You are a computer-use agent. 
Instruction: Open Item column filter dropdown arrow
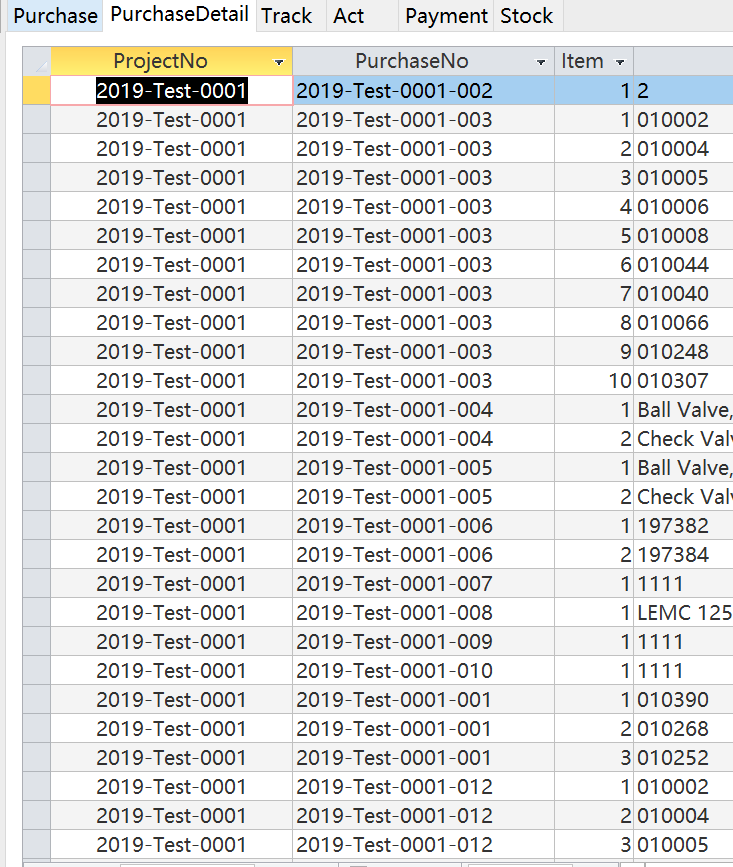pos(620,62)
